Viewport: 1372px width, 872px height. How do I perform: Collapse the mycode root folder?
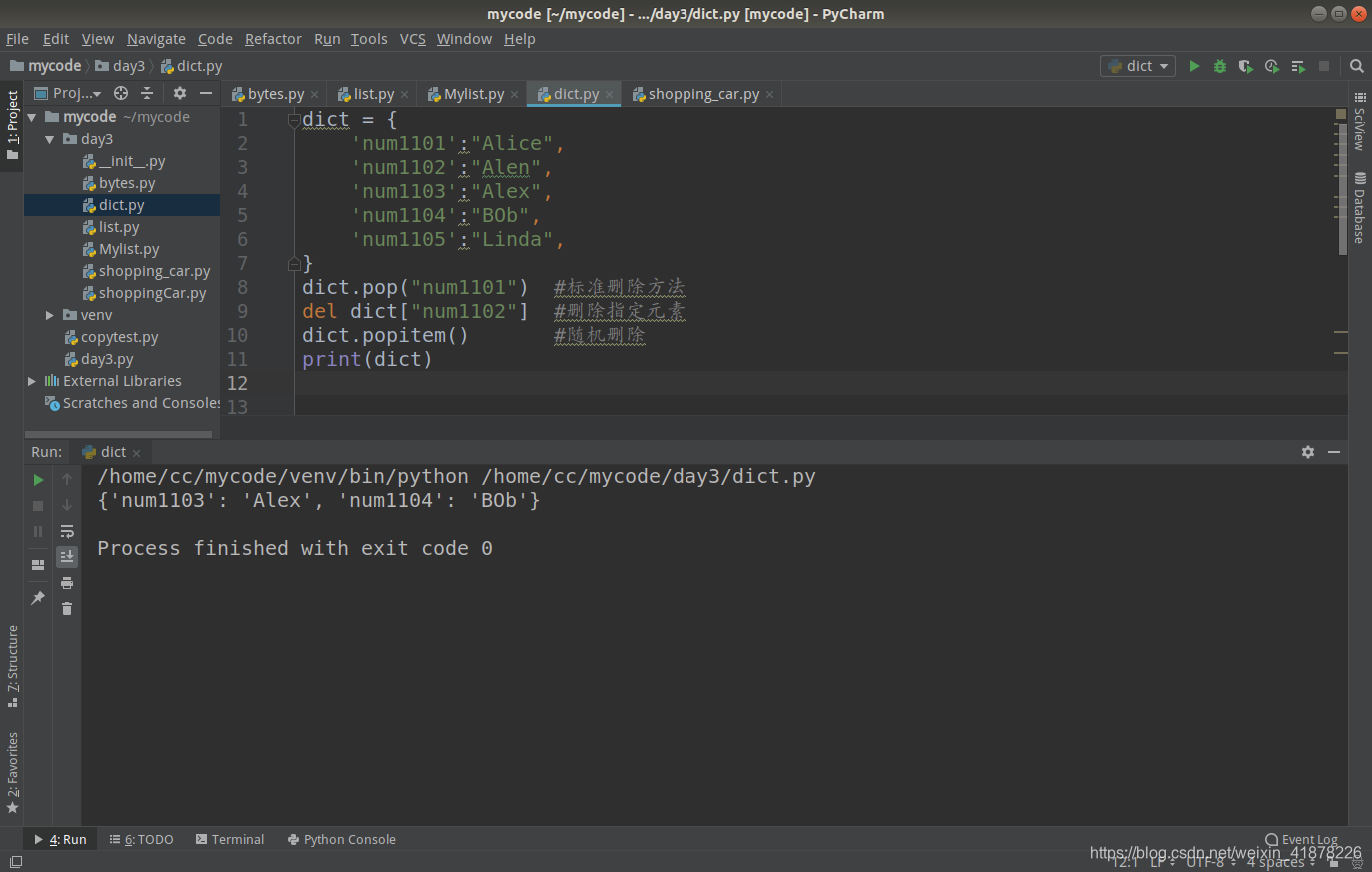click(x=32, y=117)
